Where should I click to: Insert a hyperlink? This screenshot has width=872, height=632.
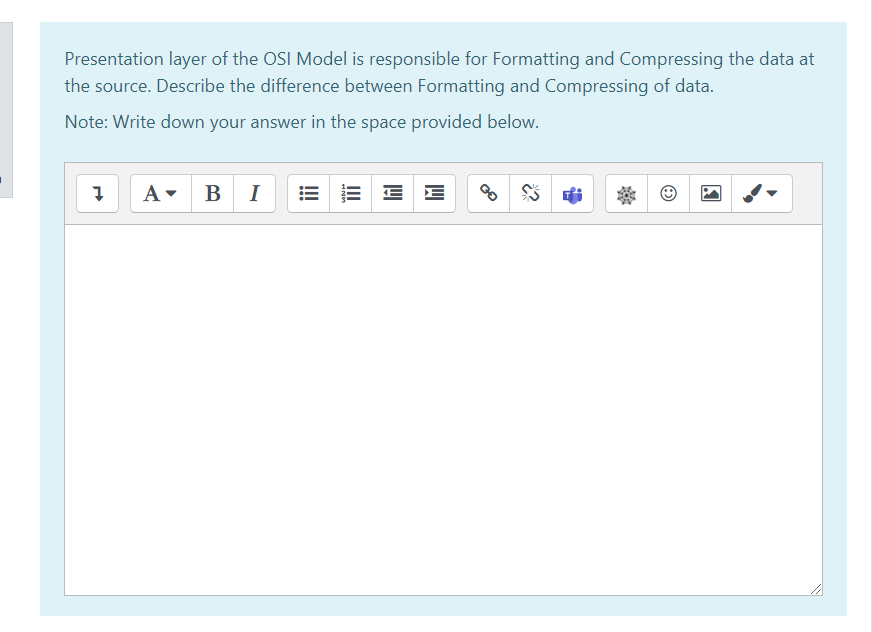point(488,193)
